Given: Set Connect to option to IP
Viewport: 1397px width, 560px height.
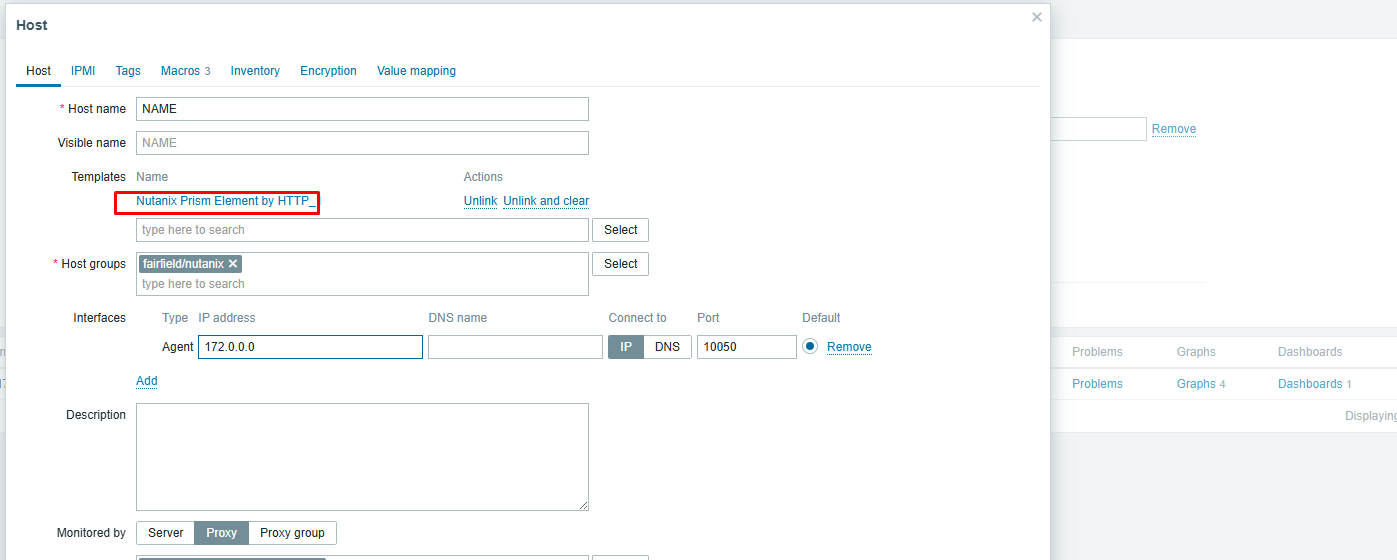Looking at the screenshot, I should pyautogui.click(x=626, y=347).
